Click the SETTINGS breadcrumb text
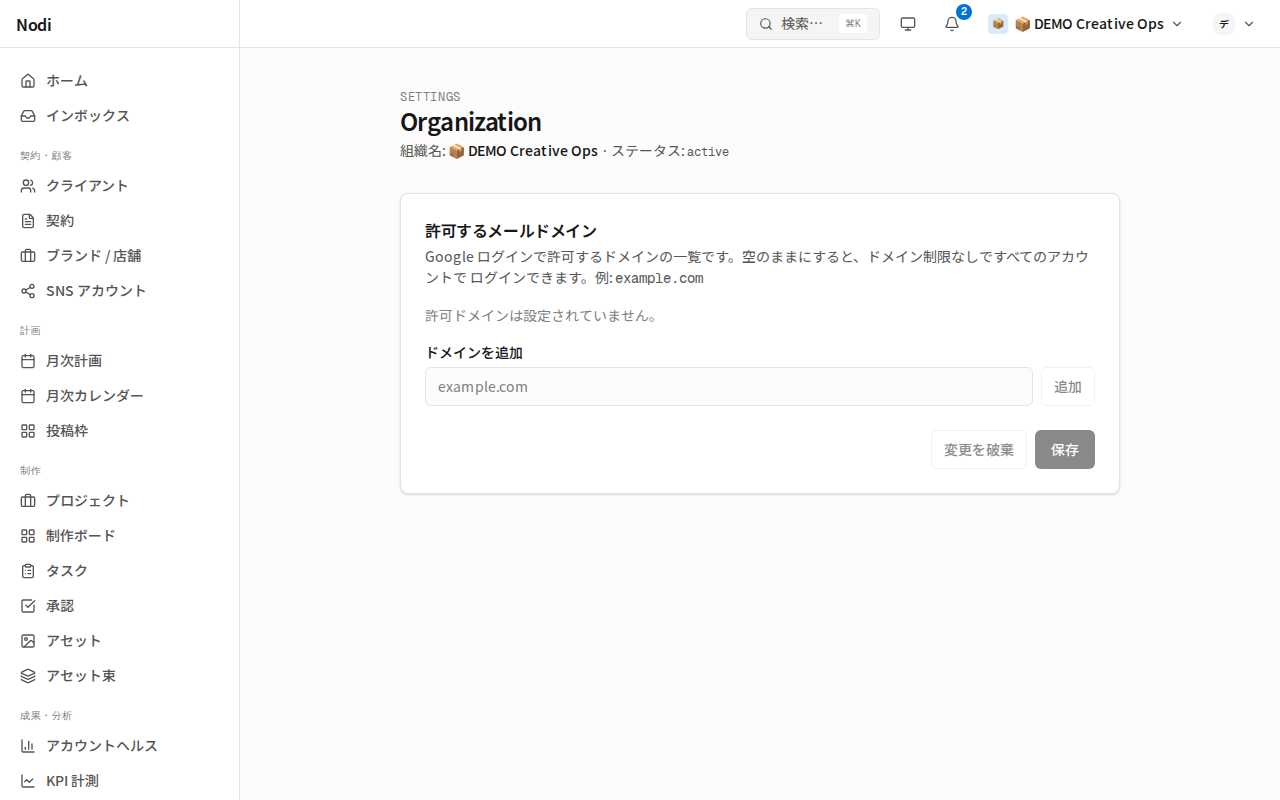 tap(430, 97)
